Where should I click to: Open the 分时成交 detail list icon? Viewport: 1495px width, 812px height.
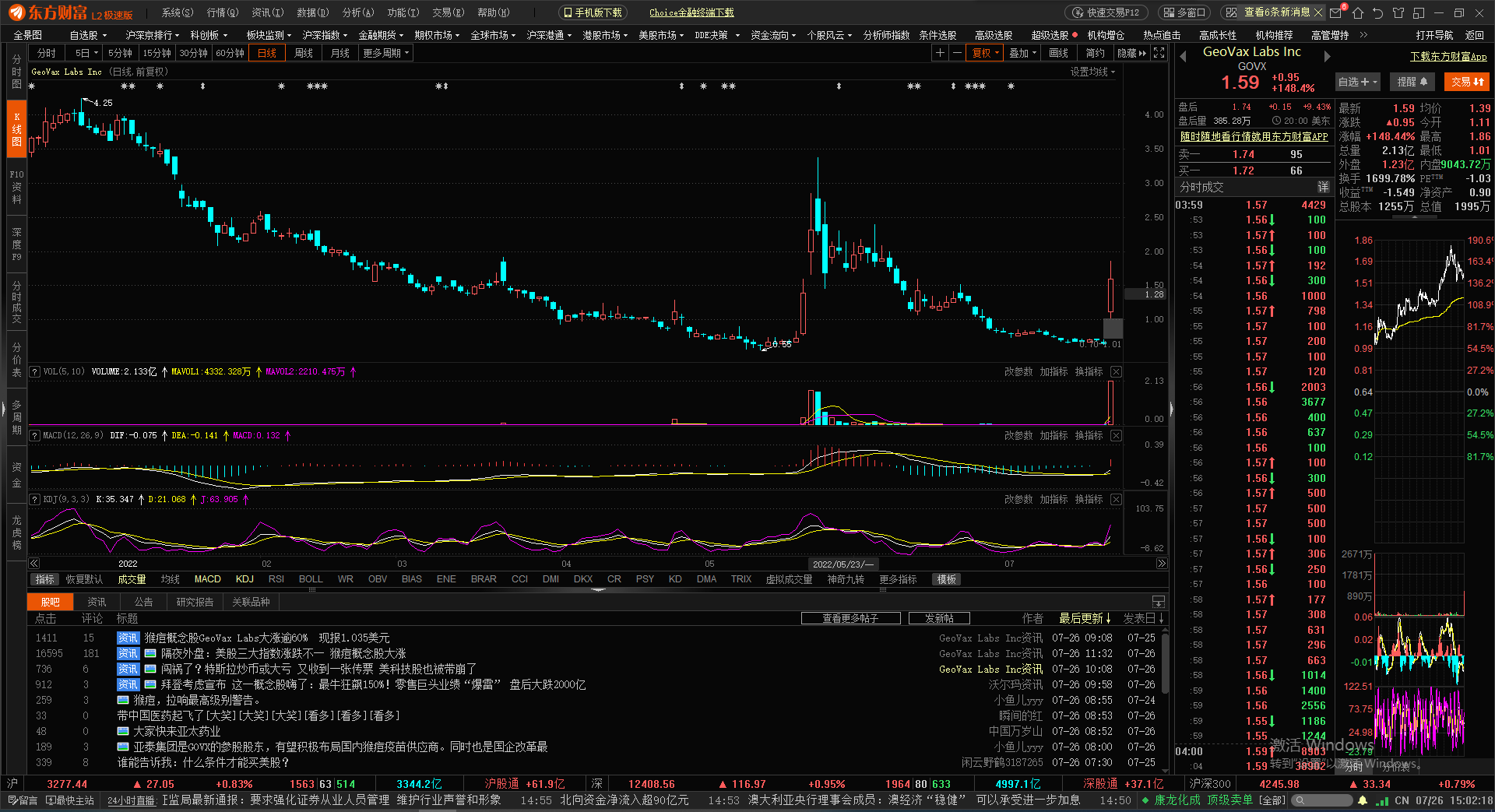click(1323, 187)
